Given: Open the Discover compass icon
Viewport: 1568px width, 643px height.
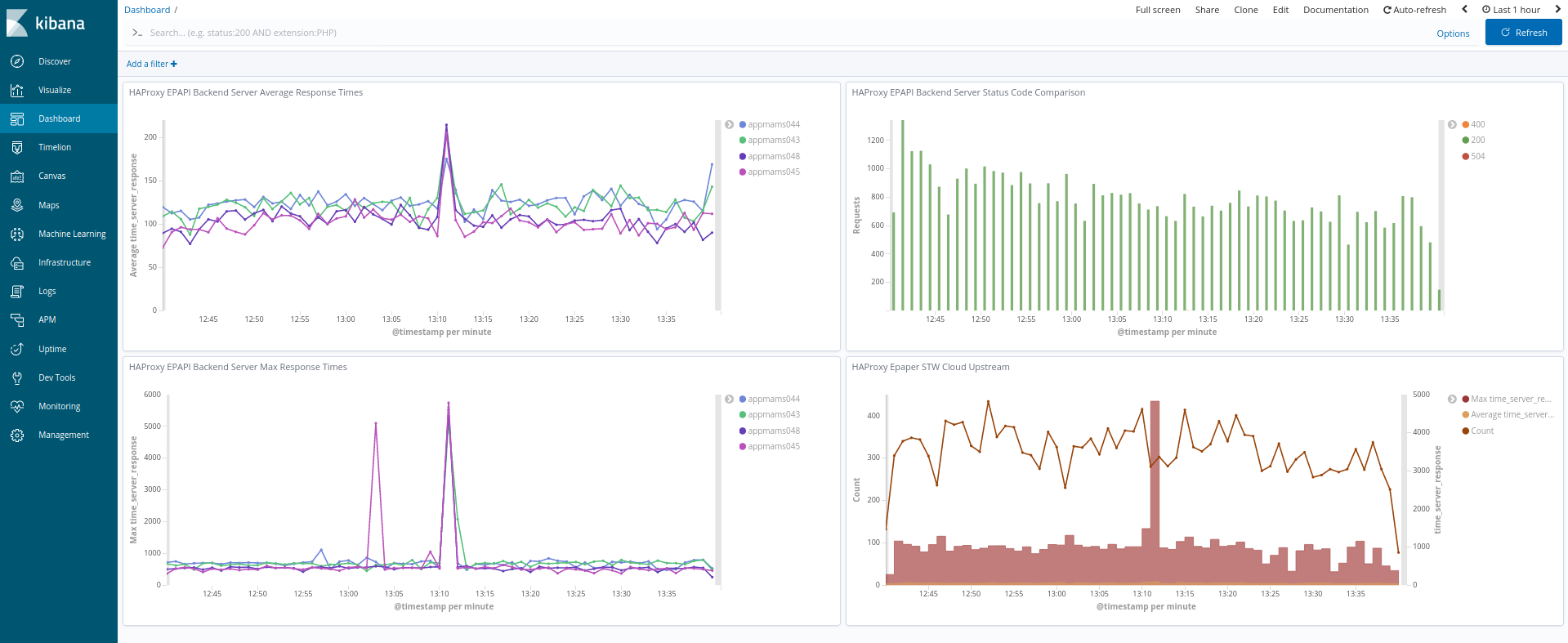Looking at the screenshot, I should coord(17,61).
